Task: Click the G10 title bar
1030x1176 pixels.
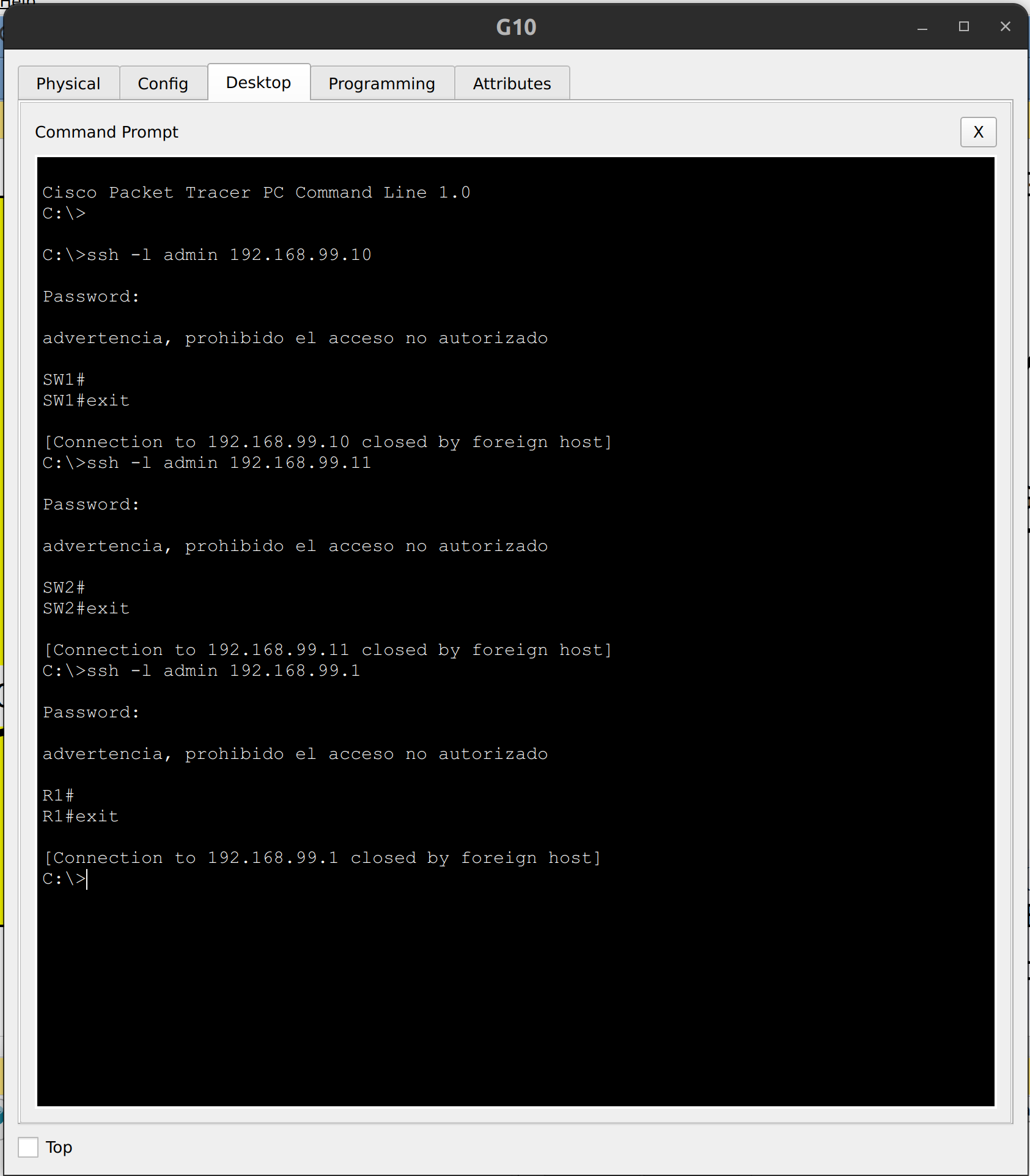Action: (515, 27)
